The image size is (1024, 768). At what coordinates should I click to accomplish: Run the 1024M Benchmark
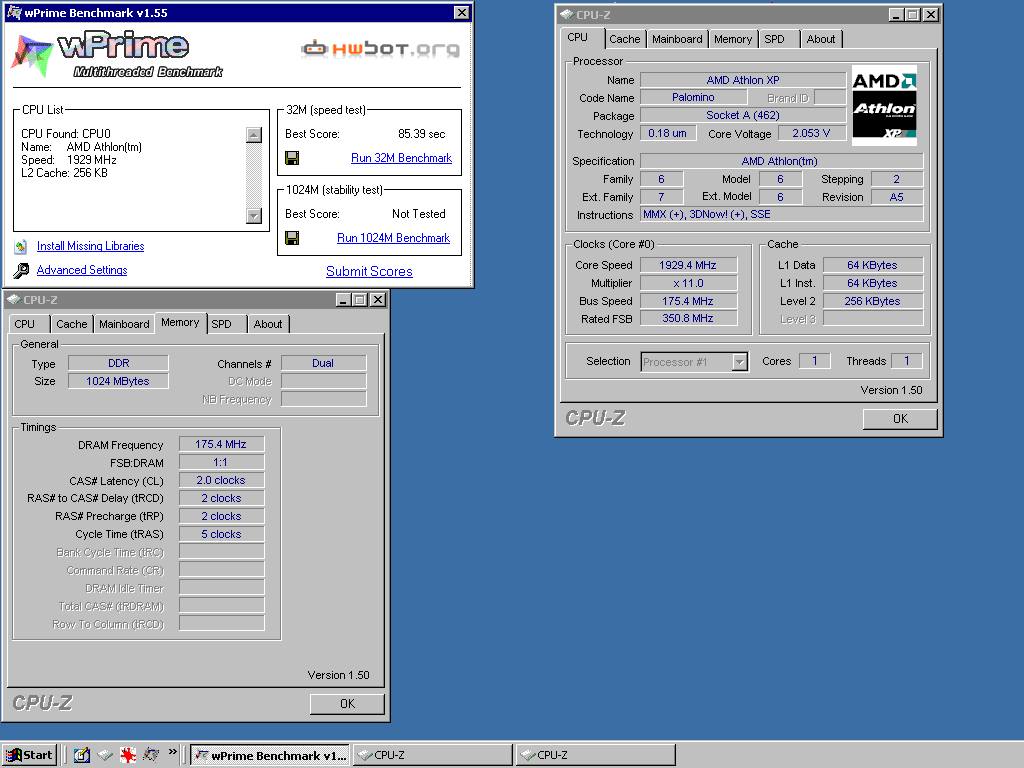[393, 238]
